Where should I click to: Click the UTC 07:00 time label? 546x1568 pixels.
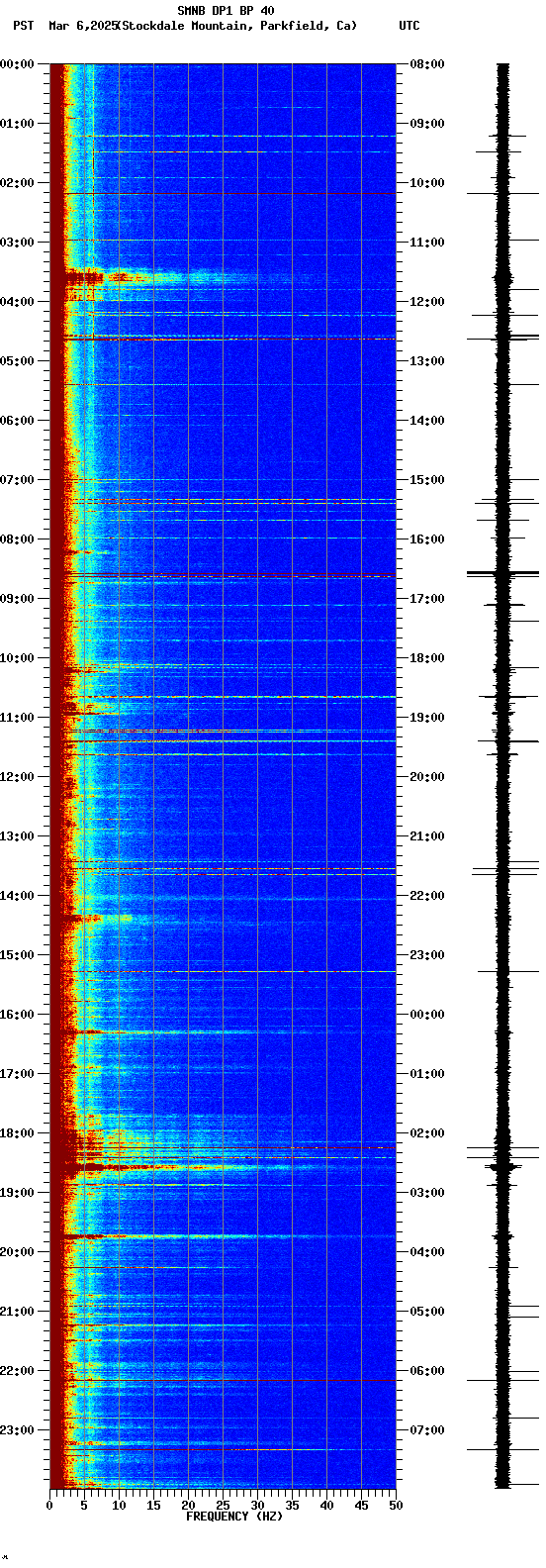pos(427,1430)
